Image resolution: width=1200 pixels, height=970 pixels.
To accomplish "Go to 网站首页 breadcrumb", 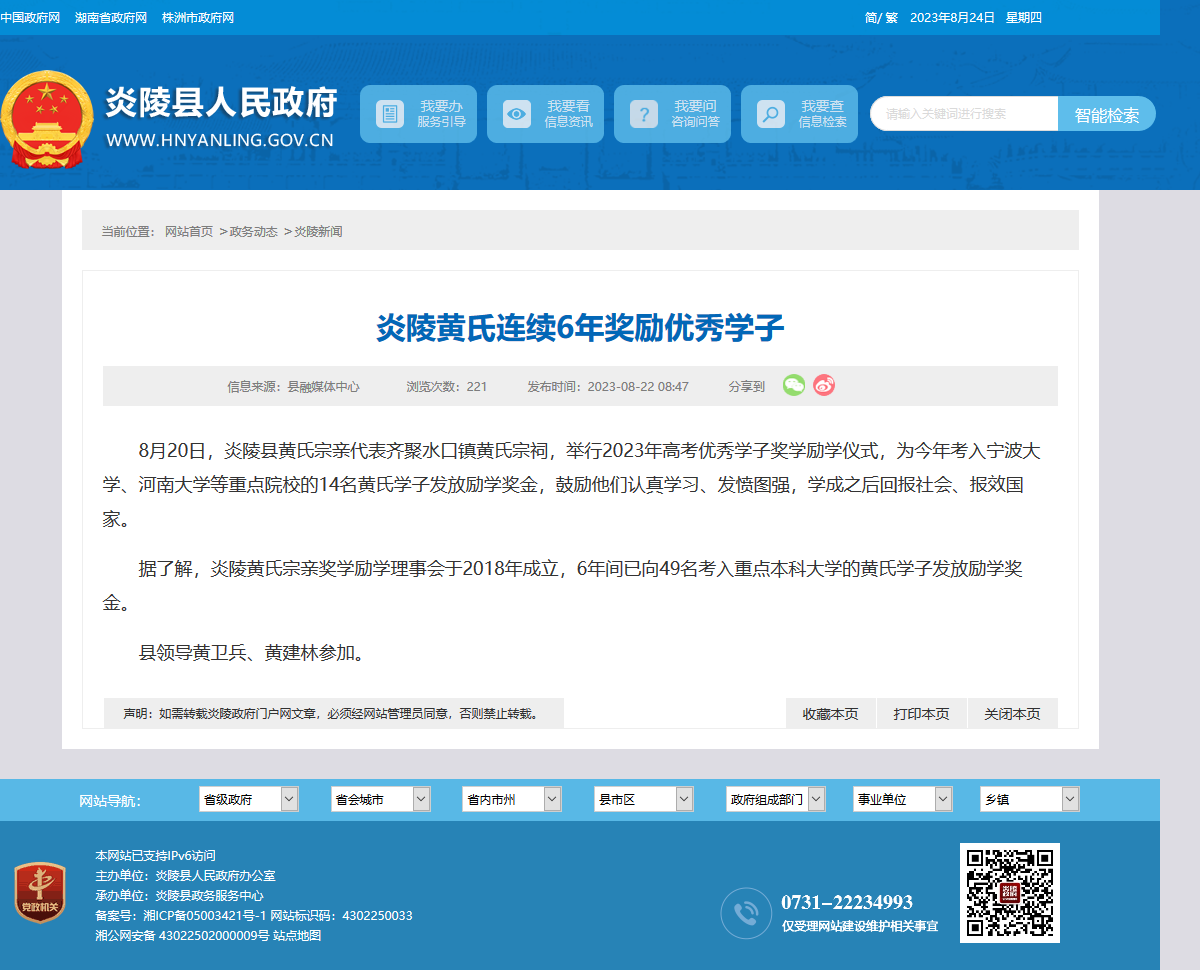I will point(189,232).
